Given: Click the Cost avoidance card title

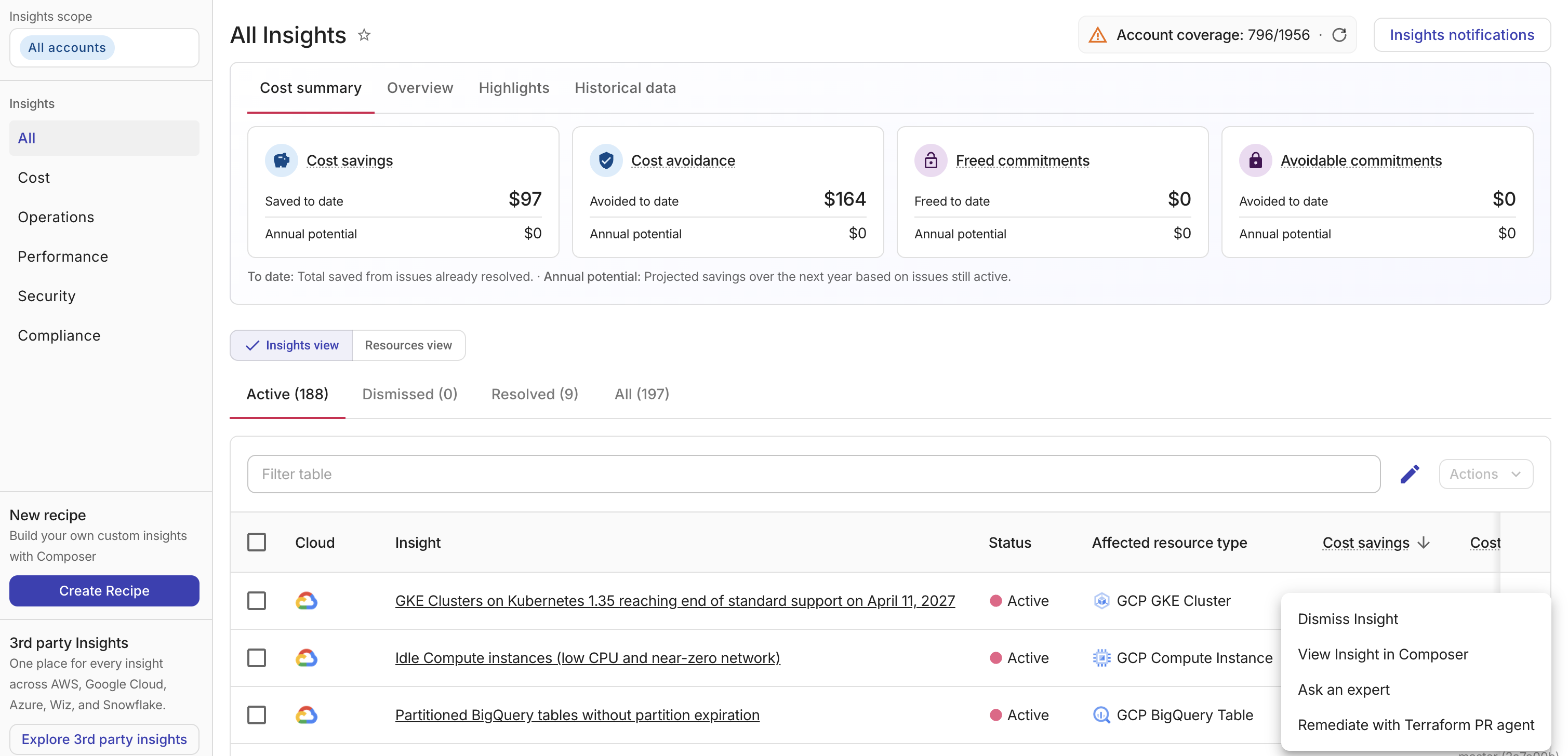Looking at the screenshot, I should click(683, 160).
